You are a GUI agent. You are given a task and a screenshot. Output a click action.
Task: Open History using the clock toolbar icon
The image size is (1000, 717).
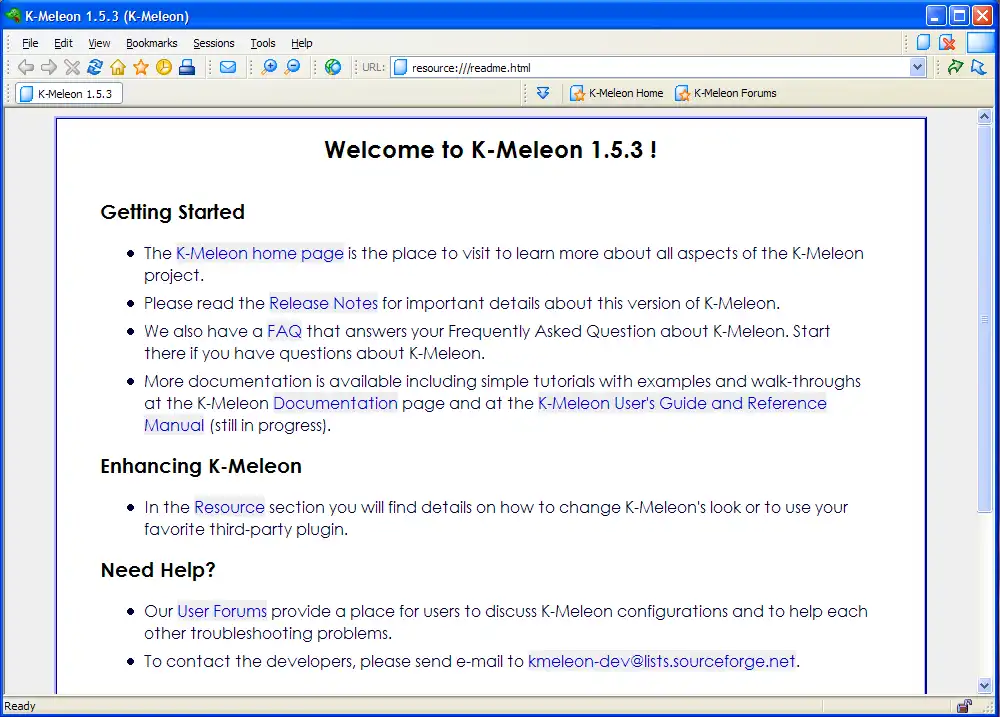(x=163, y=67)
